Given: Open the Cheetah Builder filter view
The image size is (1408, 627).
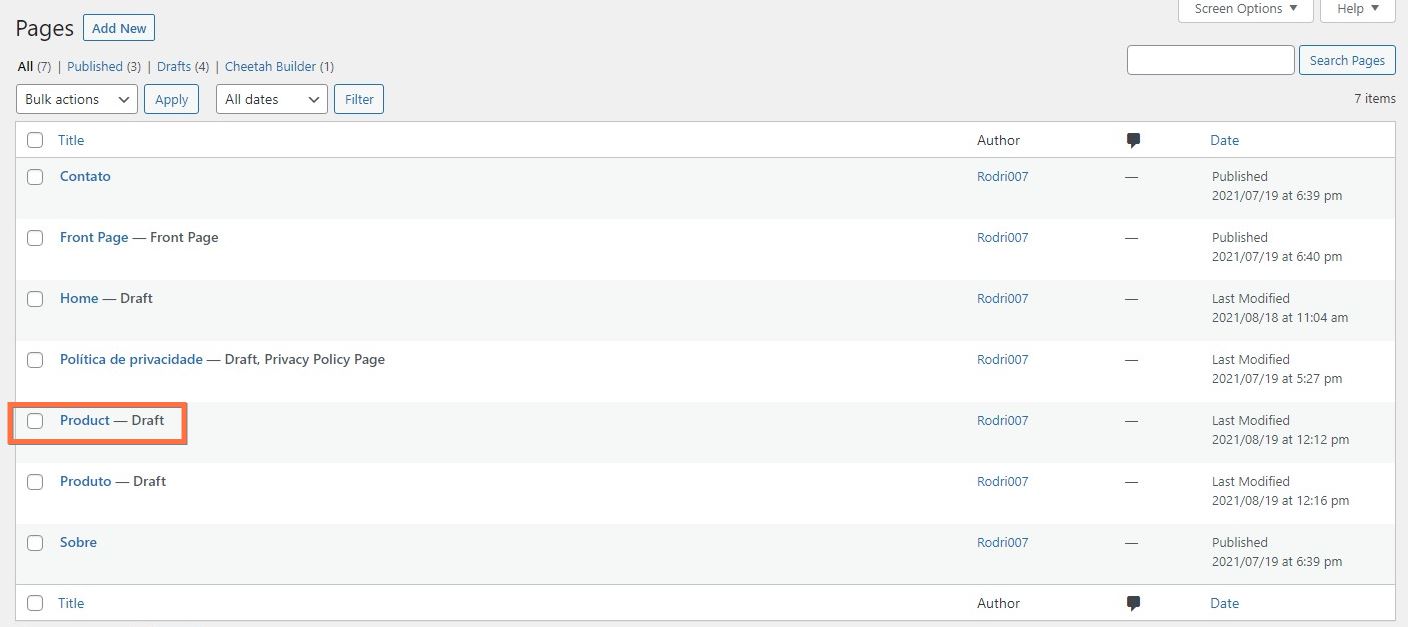Looking at the screenshot, I should coord(271,66).
